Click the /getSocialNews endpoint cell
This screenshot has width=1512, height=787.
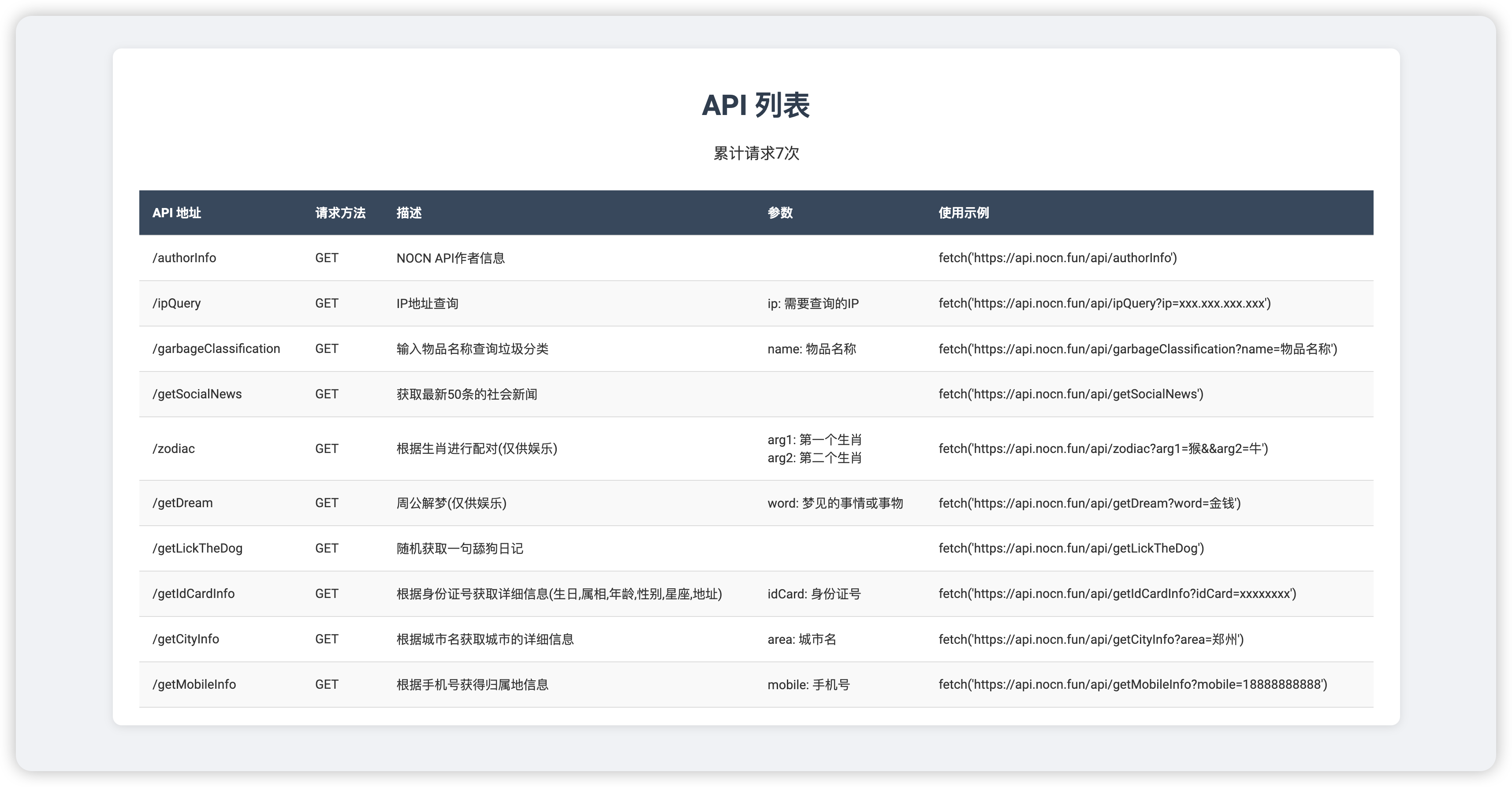pyautogui.click(x=197, y=394)
